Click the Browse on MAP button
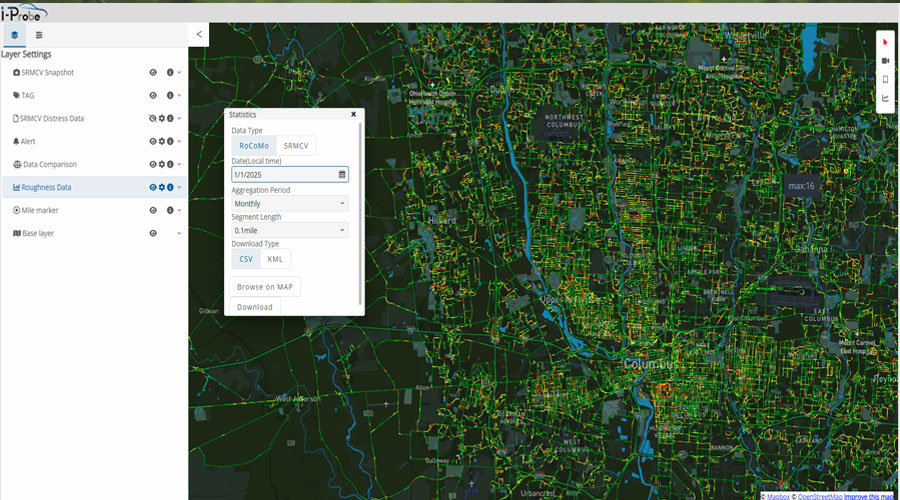 click(x=265, y=287)
